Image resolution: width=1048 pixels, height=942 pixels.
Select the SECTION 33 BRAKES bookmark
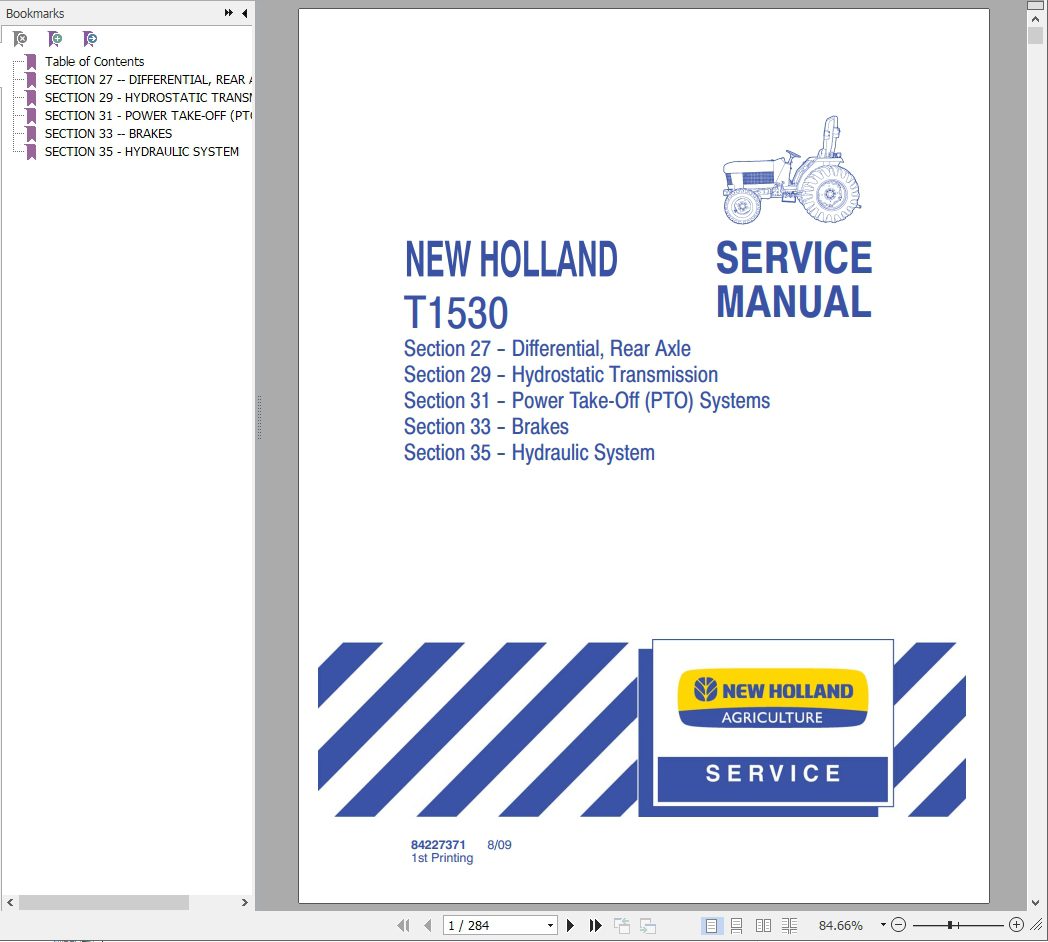pos(108,133)
